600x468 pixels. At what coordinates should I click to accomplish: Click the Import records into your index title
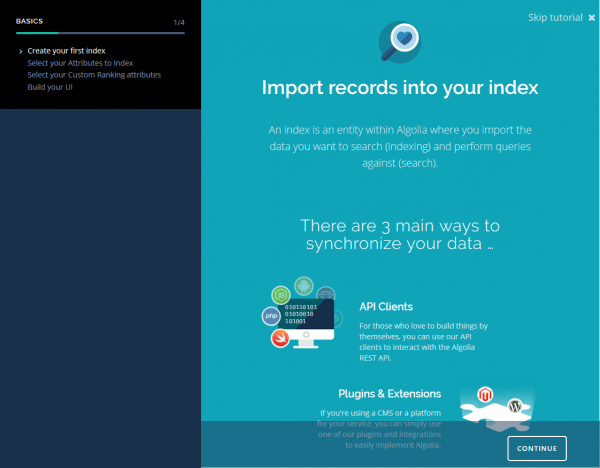click(x=400, y=88)
